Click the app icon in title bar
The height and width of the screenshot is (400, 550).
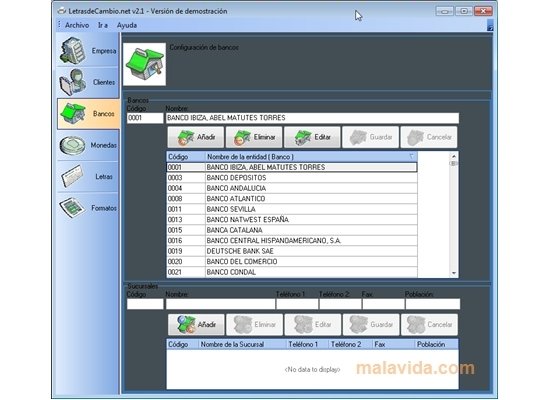click(62, 11)
